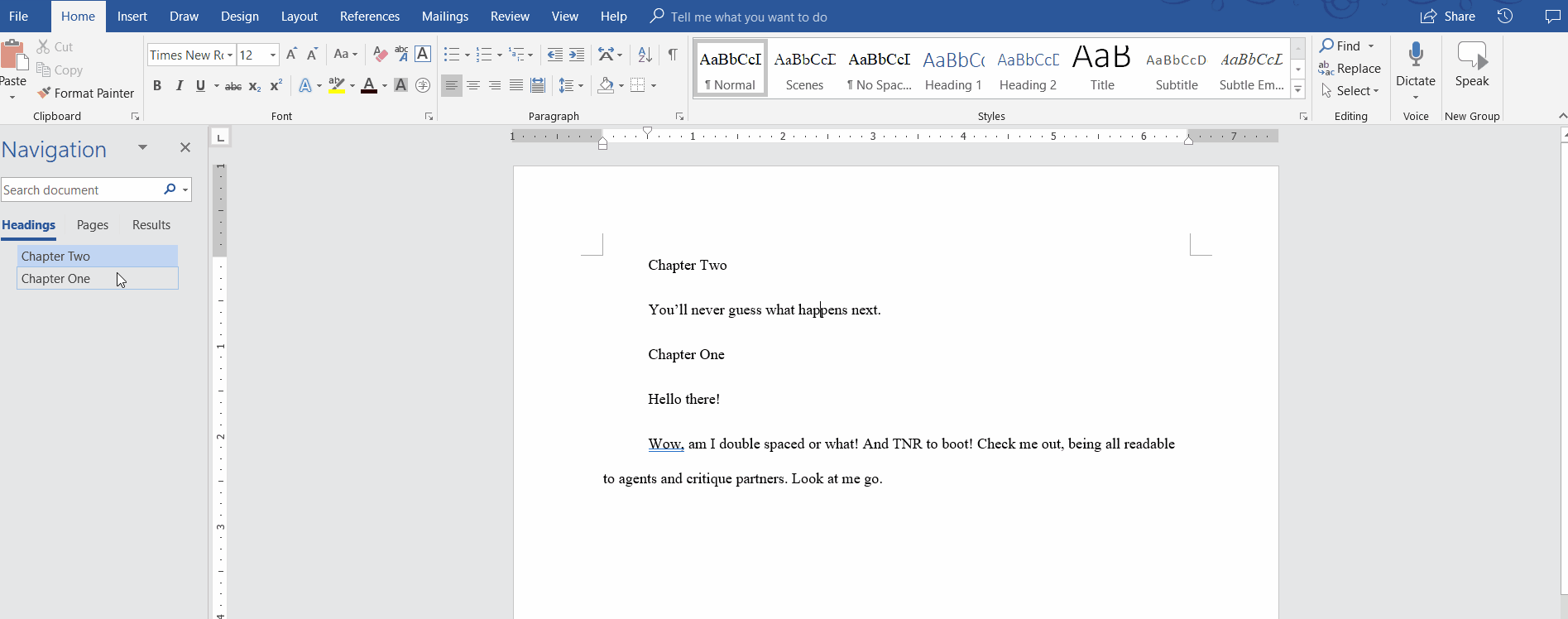
Task: Switch to the Layout tab
Action: (x=299, y=17)
